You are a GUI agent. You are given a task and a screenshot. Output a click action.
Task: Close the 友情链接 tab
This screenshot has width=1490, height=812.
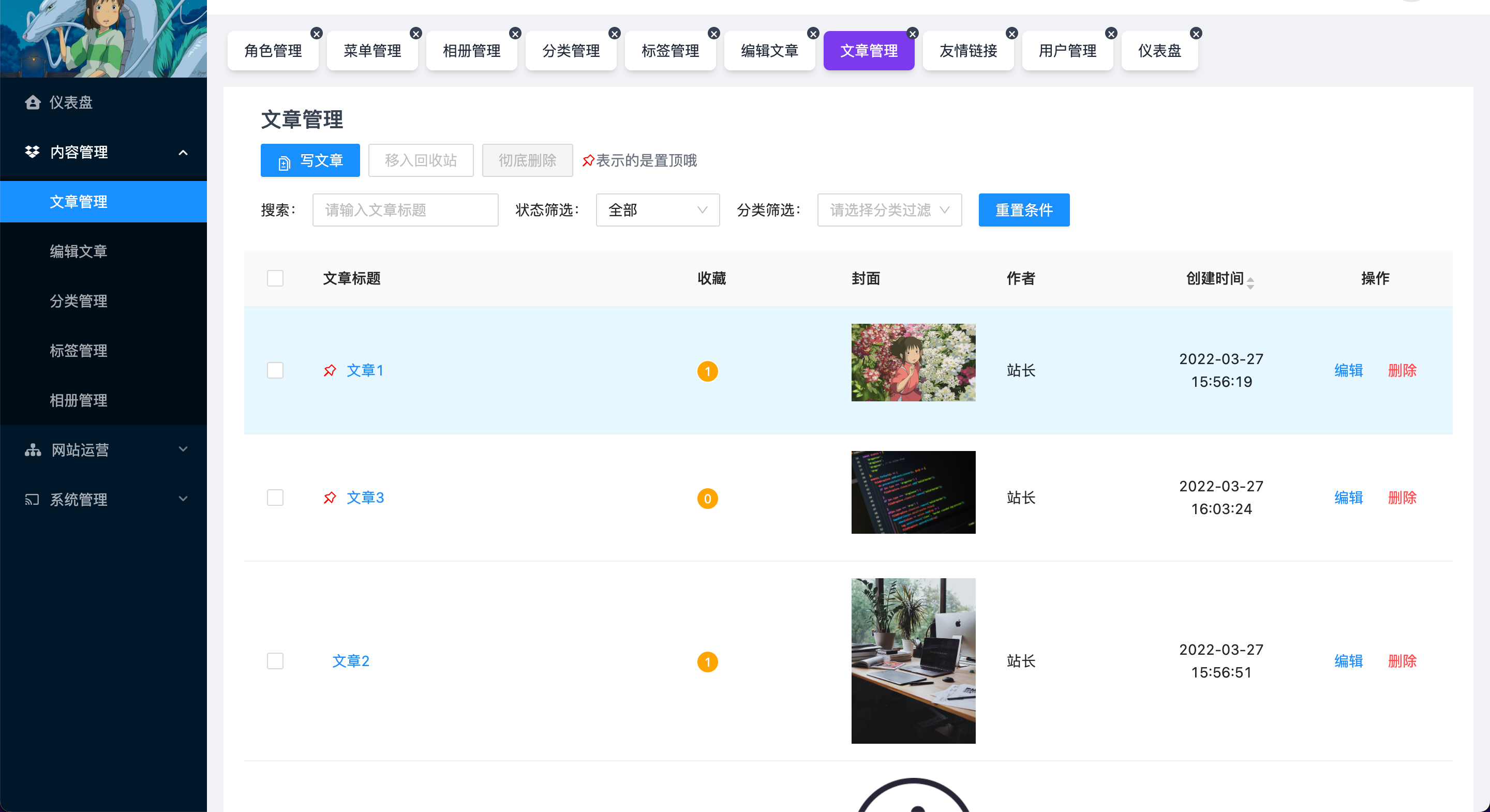point(1012,34)
